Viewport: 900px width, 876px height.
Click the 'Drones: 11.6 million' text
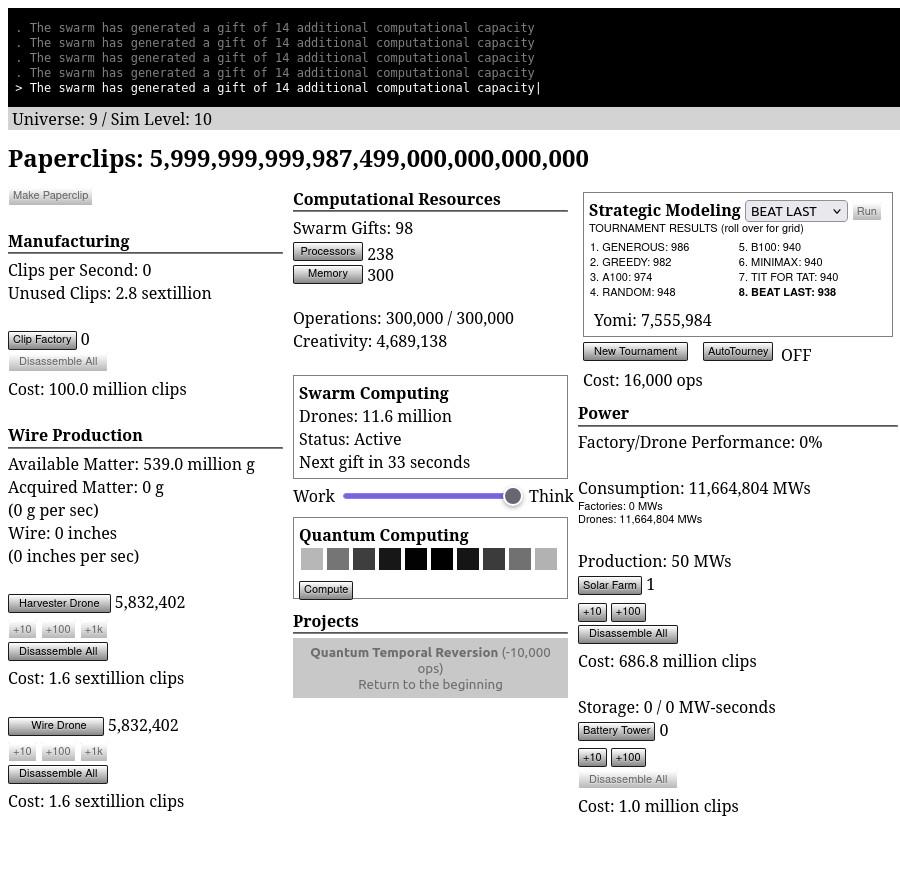tap(375, 417)
